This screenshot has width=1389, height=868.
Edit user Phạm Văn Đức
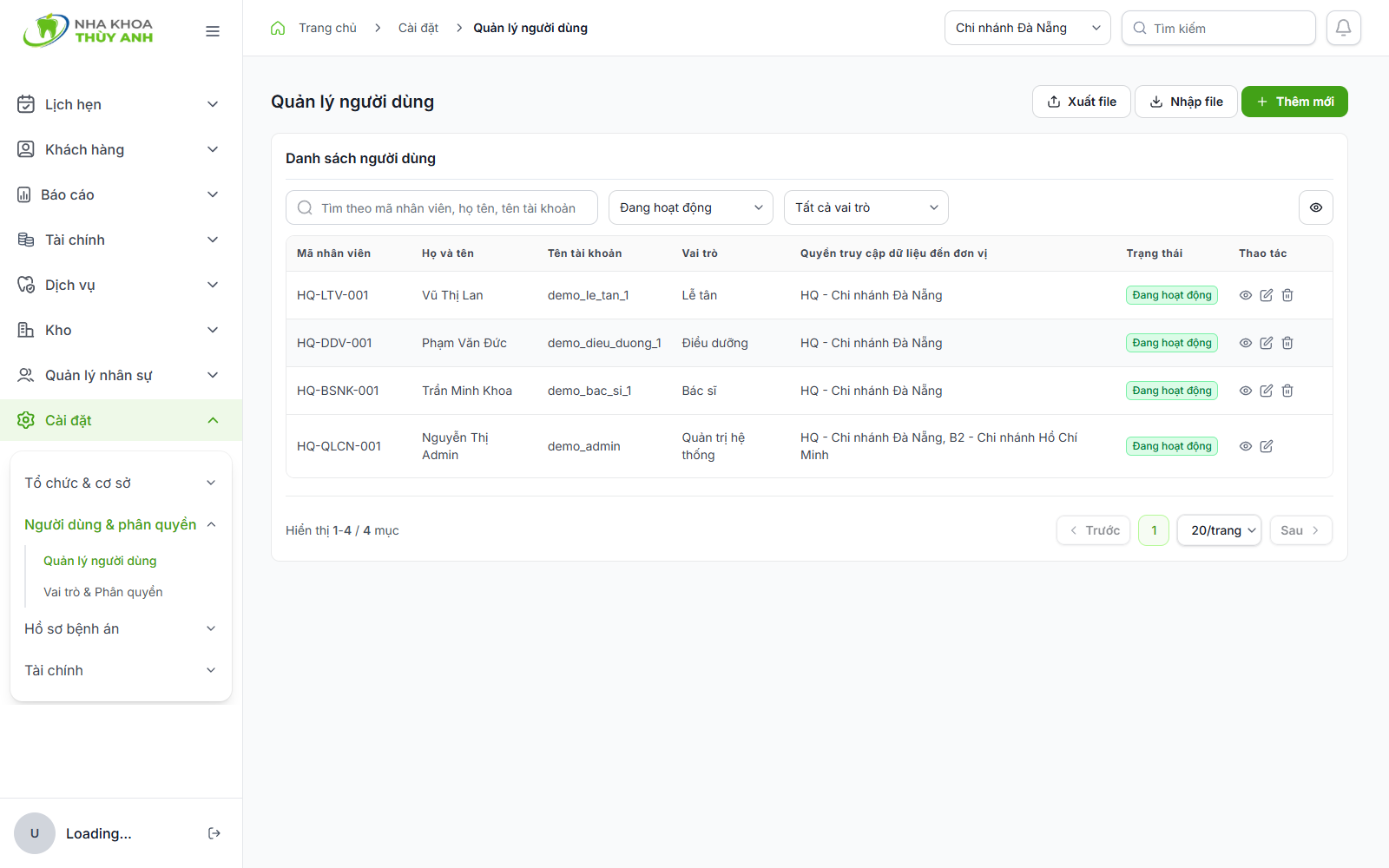[x=1267, y=343]
